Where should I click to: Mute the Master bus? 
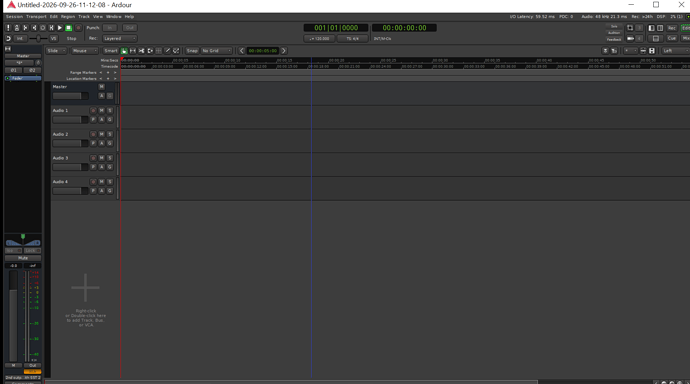pyautogui.click(x=102, y=87)
